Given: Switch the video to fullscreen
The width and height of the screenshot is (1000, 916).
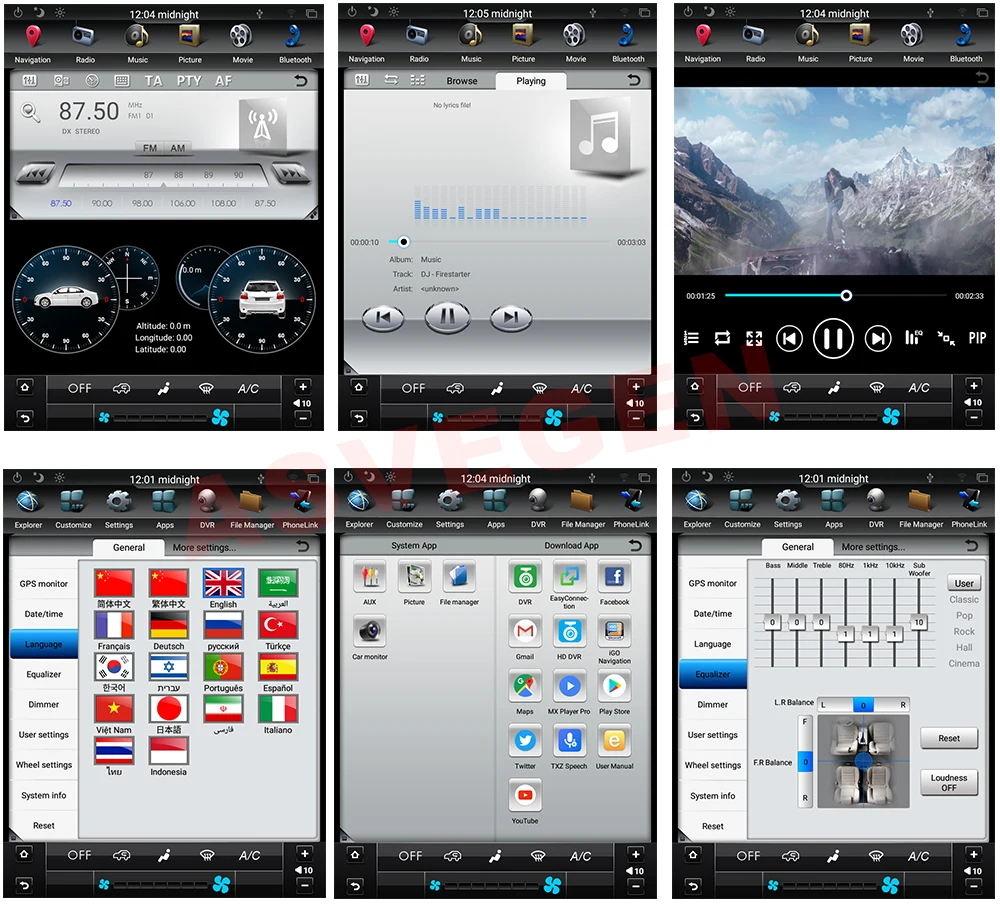Looking at the screenshot, I should [x=754, y=338].
